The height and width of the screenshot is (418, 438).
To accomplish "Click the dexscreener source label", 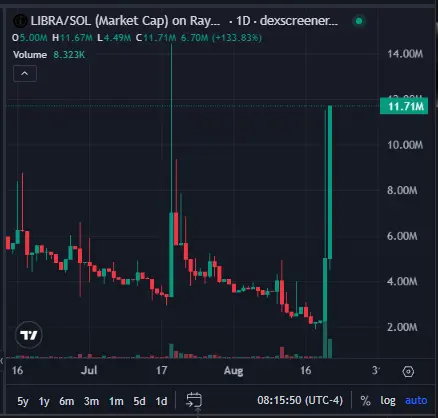I will tap(299, 21).
